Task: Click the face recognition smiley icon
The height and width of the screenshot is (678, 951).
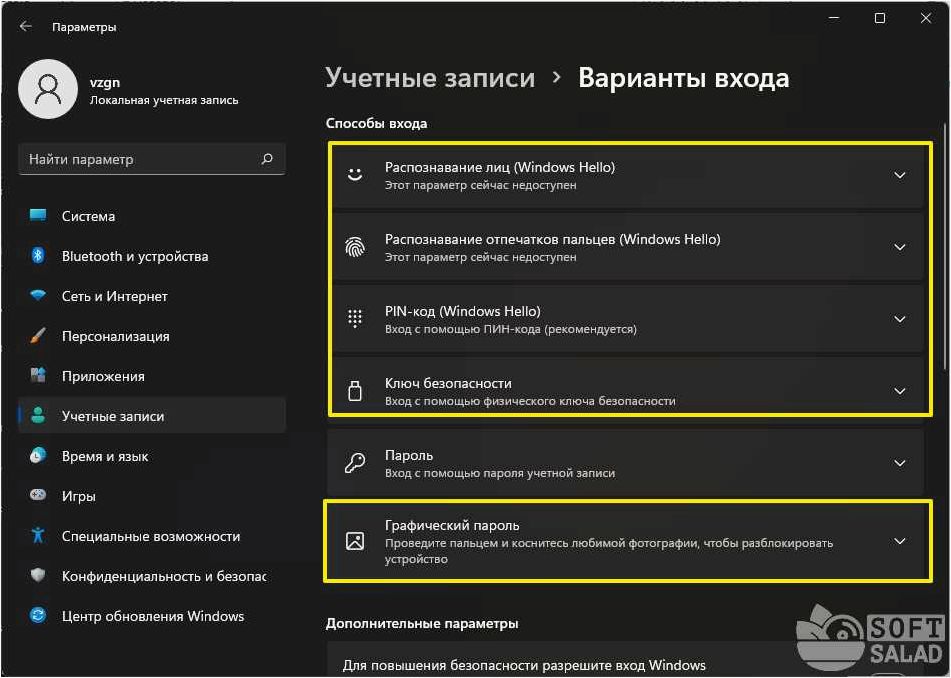Action: (355, 175)
